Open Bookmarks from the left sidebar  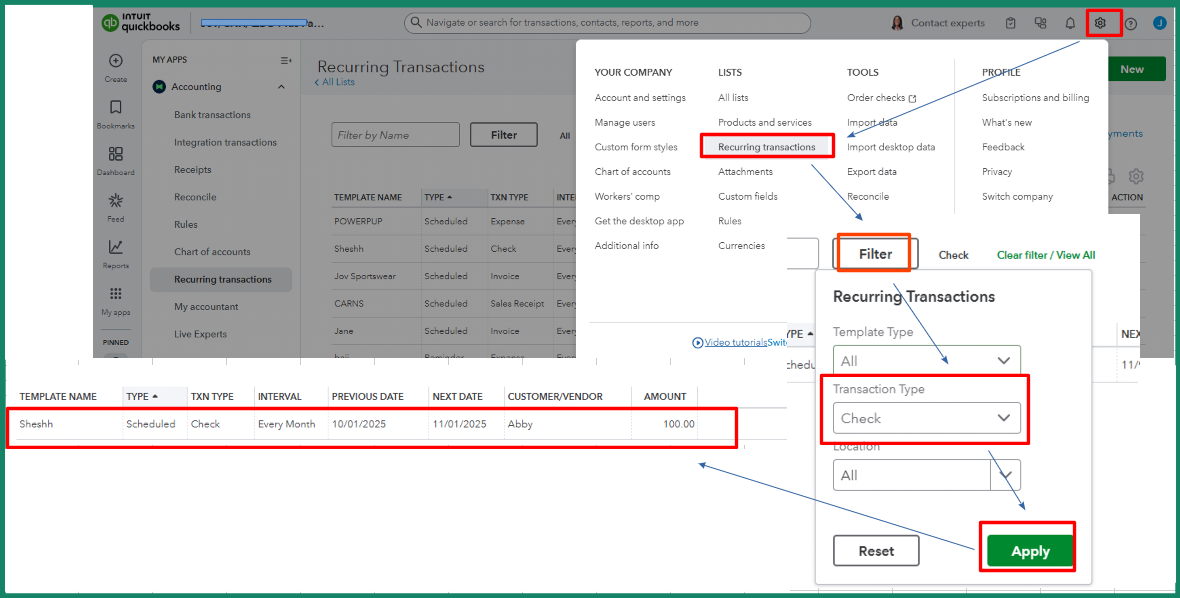click(116, 108)
